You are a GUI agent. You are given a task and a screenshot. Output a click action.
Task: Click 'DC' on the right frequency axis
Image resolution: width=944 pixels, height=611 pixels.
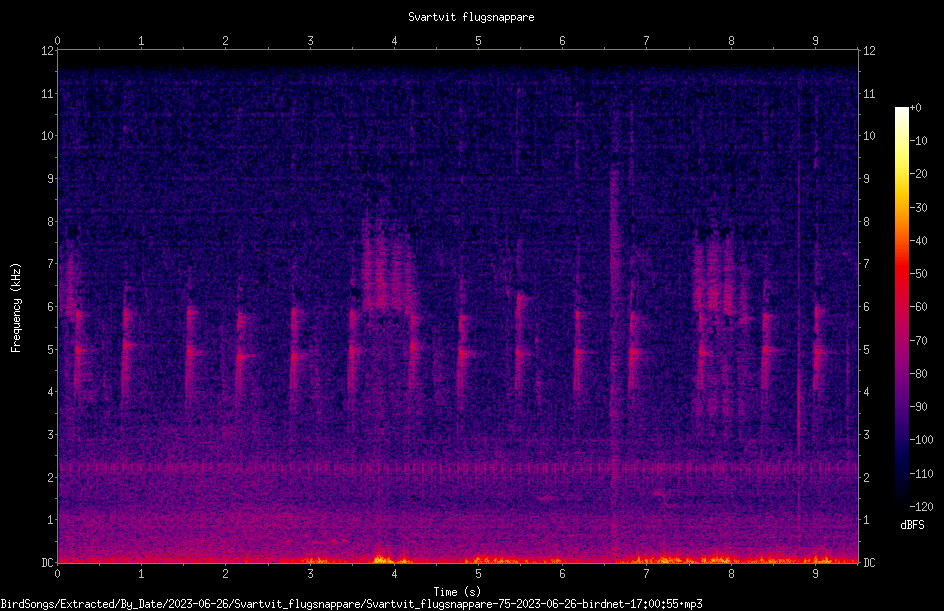click(x=869, y=562)
